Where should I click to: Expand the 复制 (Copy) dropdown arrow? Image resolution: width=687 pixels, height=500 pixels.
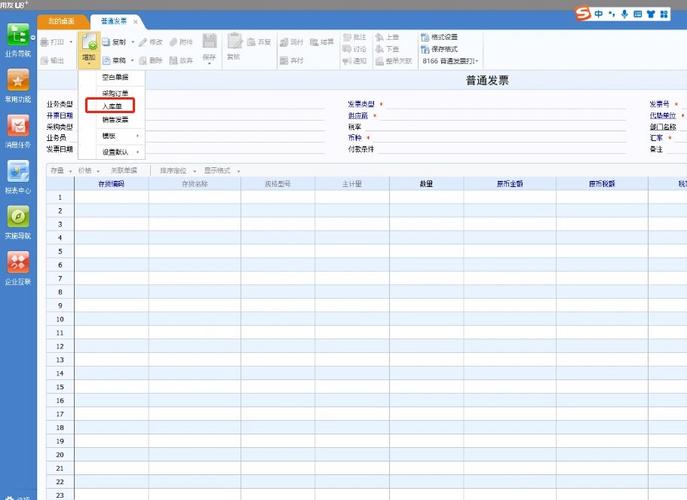133,42
